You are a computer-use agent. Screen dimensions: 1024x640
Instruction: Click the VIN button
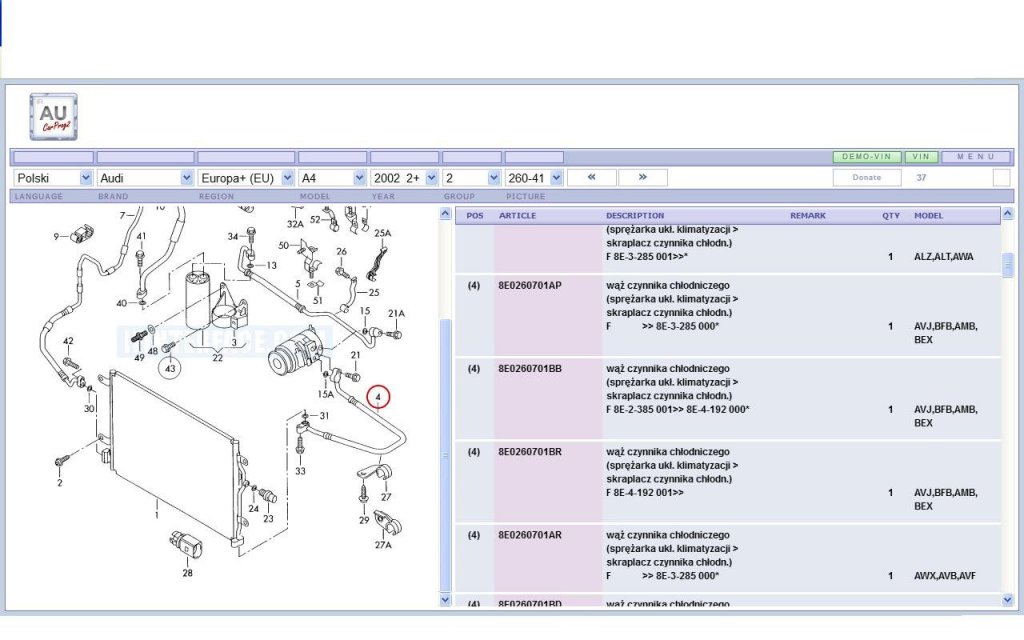921,157
